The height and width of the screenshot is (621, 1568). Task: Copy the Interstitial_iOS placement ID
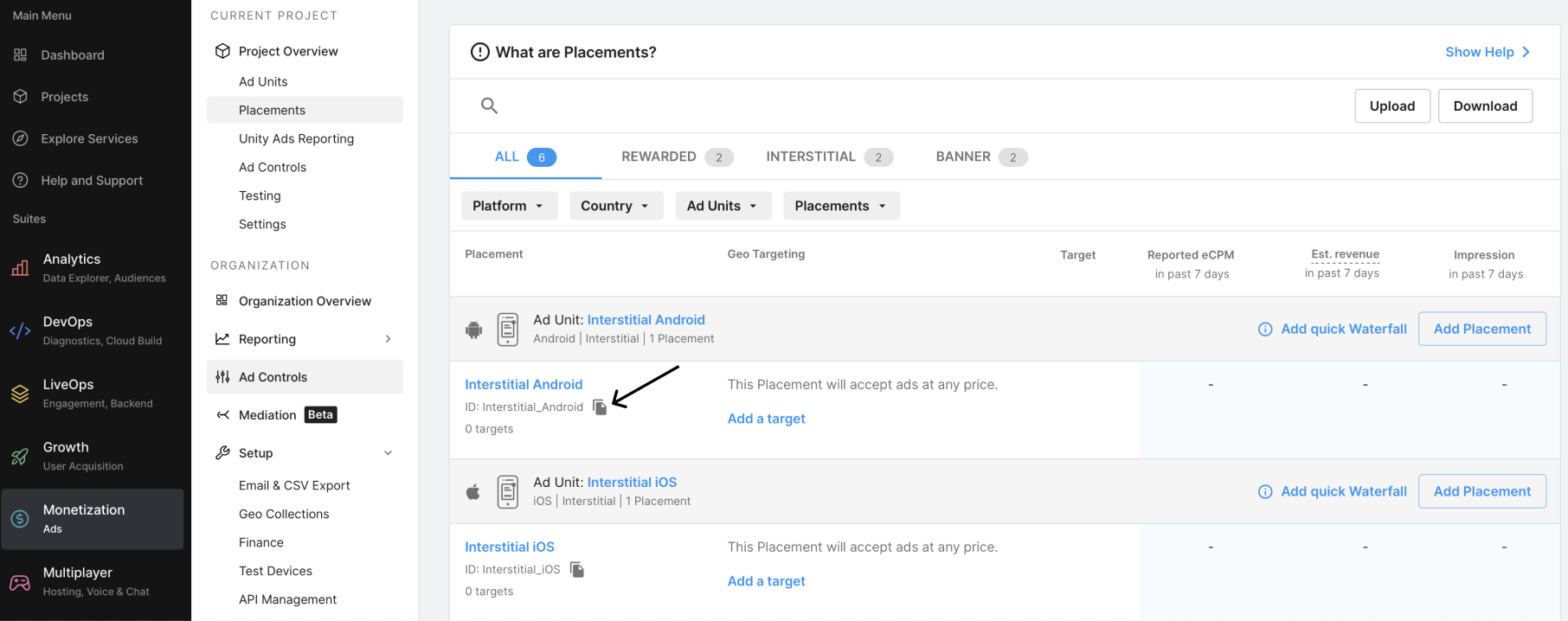pos(577,570)
